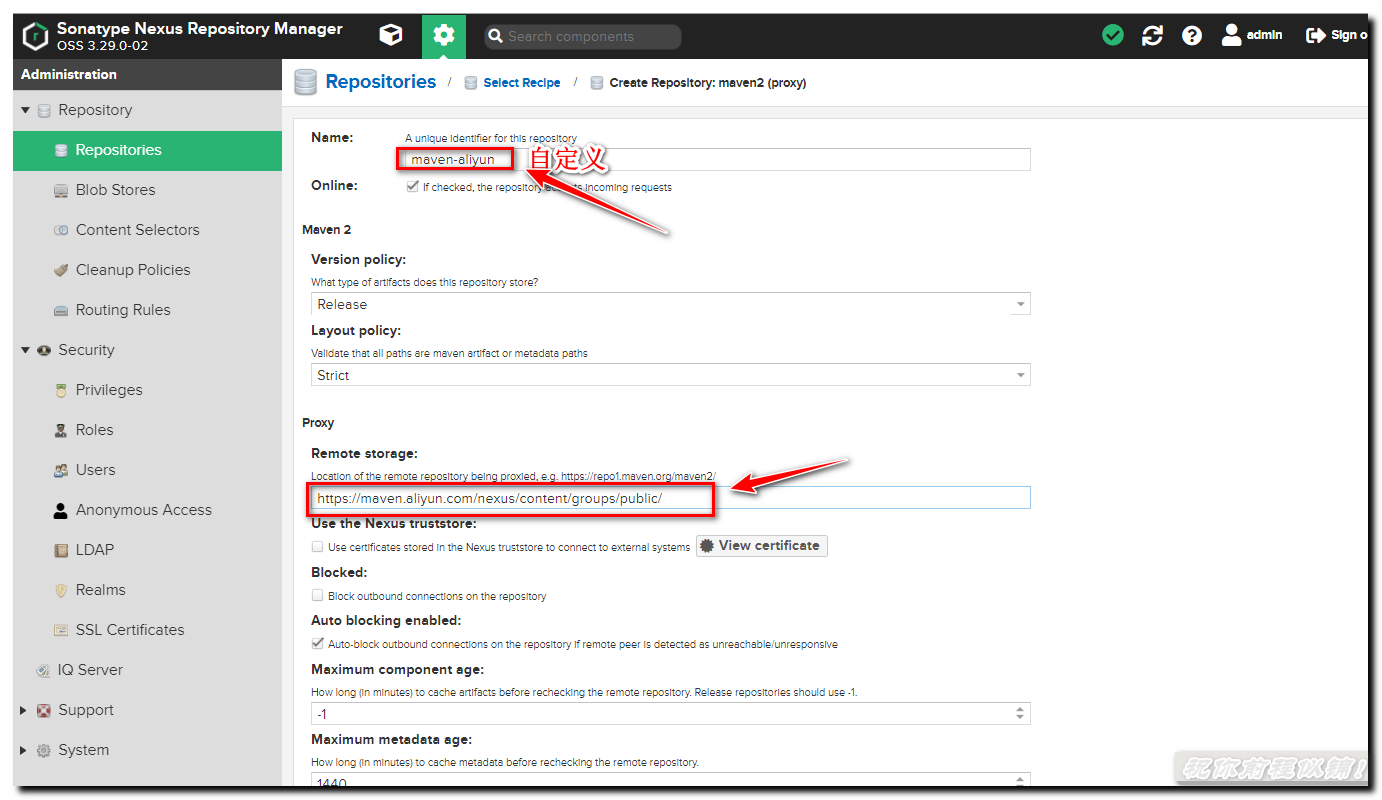This screenshot has width=1382, height=800.
Task: Open Routing Rules item
Action: pos(147,310)
